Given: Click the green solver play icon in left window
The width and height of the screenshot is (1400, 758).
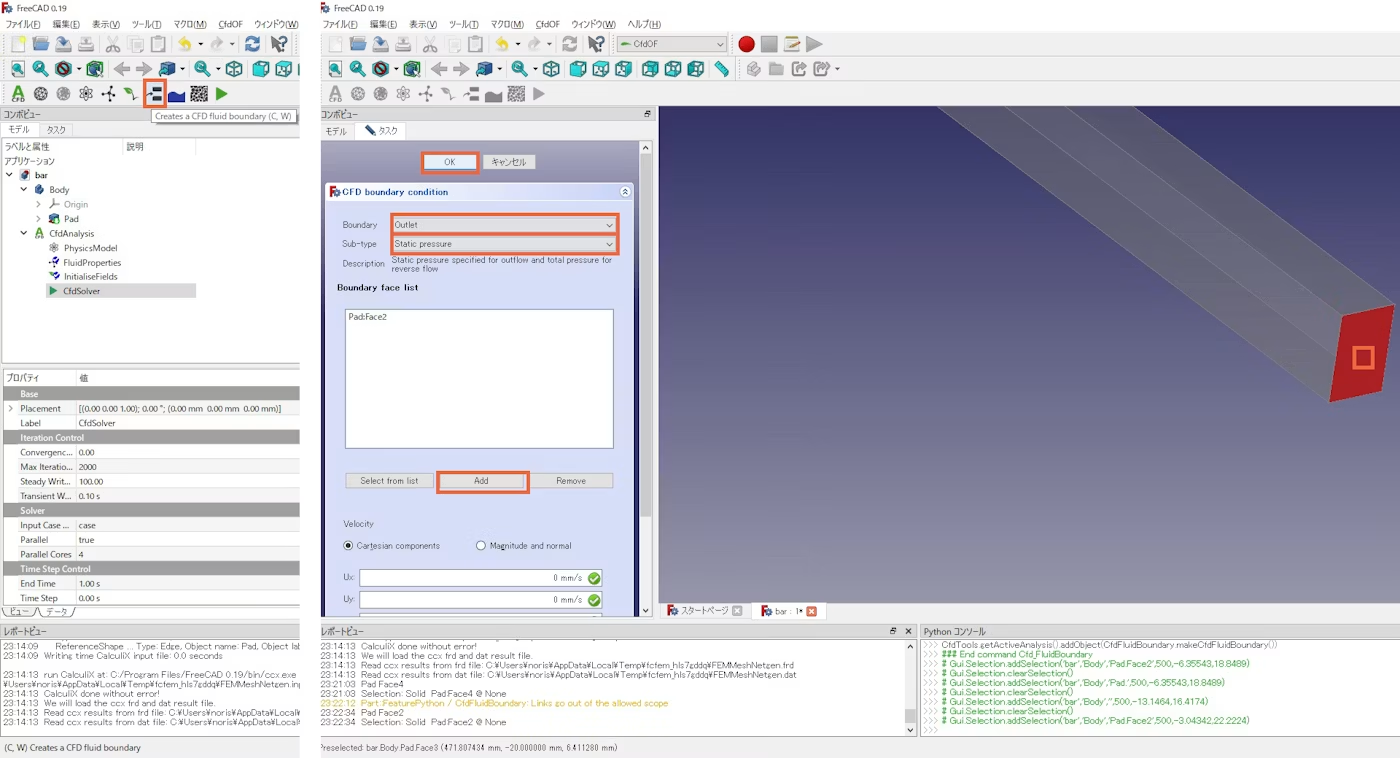Looking at the screenshot, I should click(221, 94).
